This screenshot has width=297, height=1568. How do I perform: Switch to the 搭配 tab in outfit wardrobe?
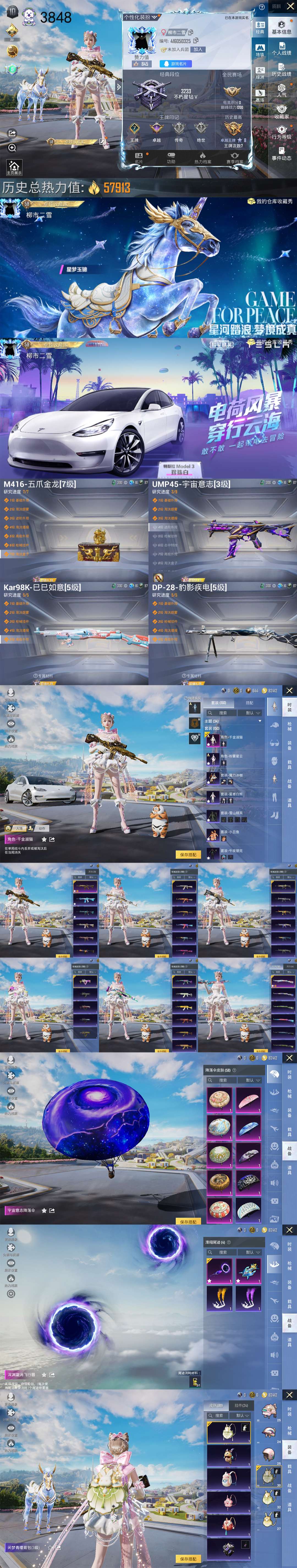coord(249,702)
